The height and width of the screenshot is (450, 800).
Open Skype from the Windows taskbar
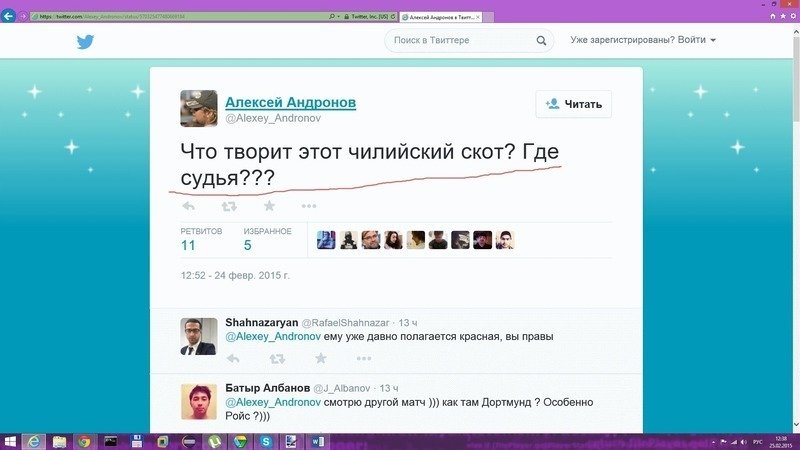pos(266,441)
